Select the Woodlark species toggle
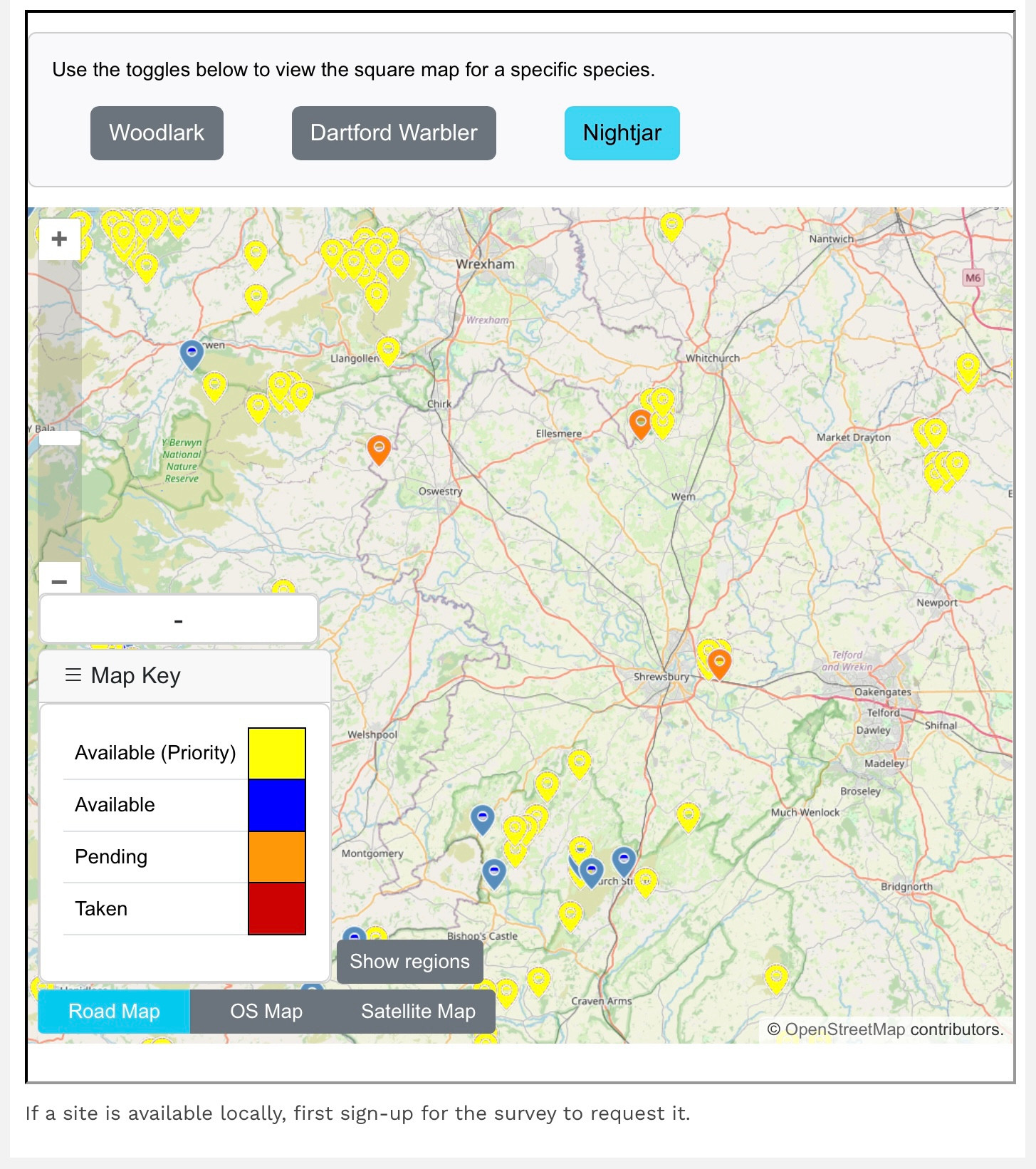Viewport: 1036px width, 1169px height. pos(157,133)
